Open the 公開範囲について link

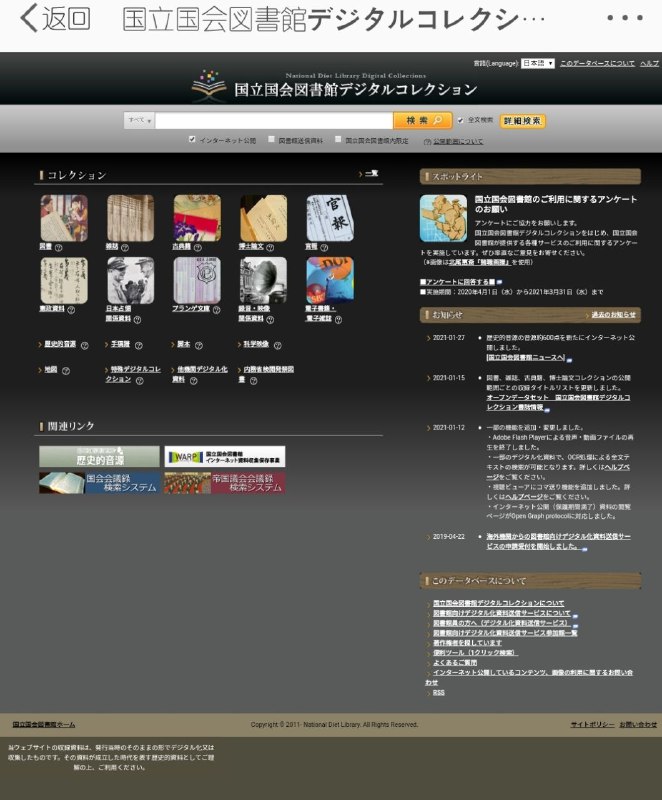click(x=458, y=141)
